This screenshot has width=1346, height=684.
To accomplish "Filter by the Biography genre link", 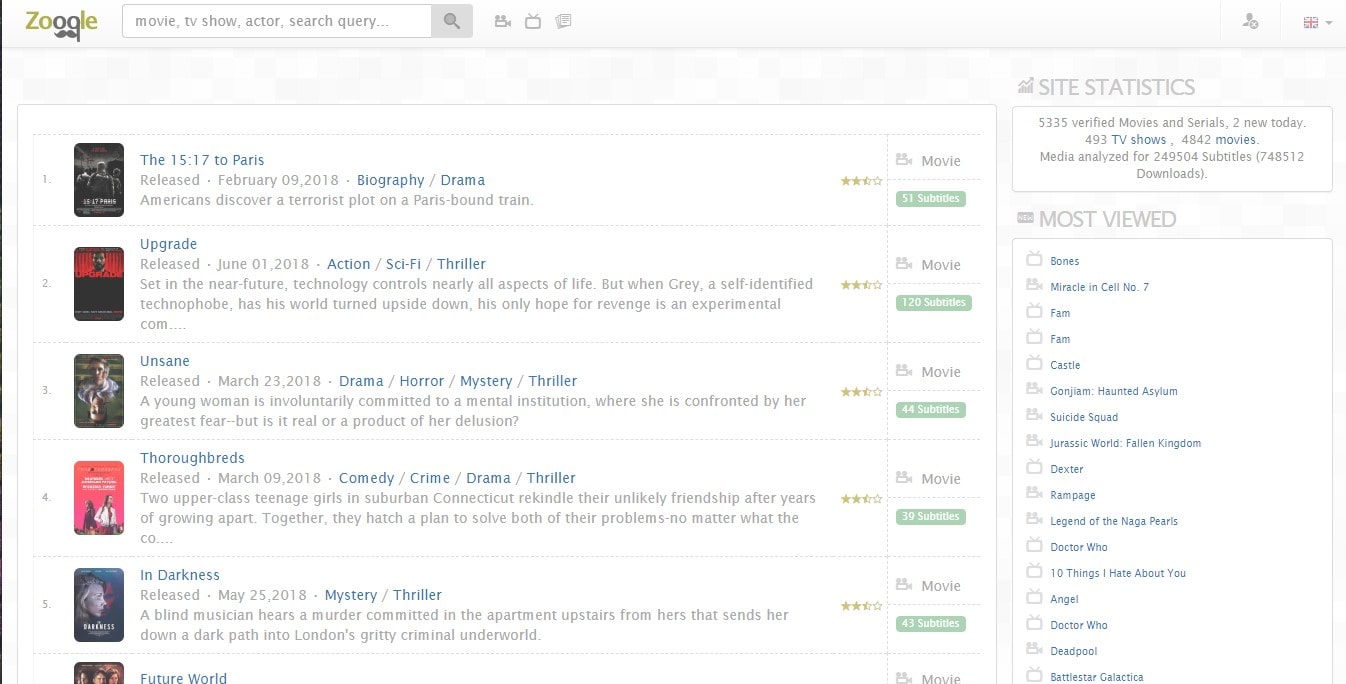I will point(391,180).
